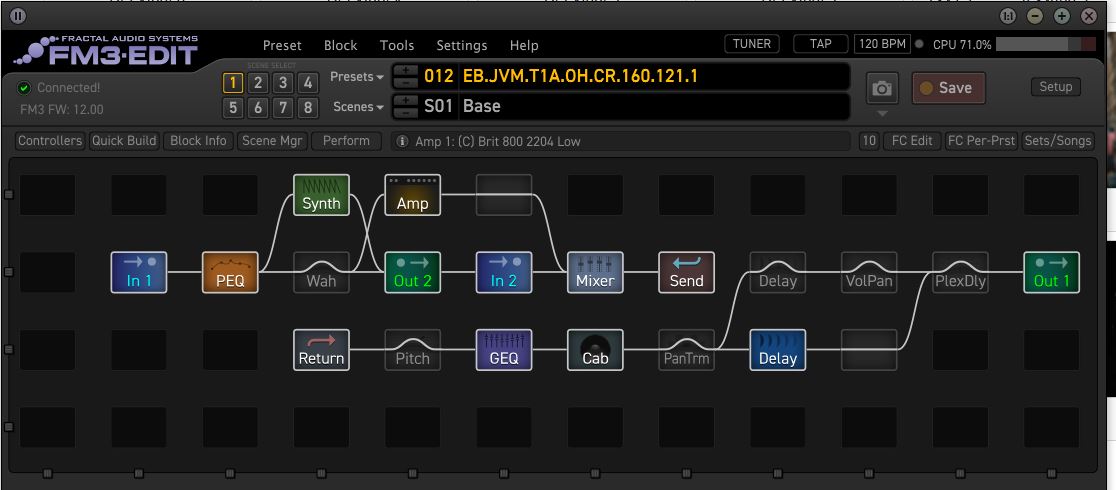Expand the Presets dropdown

pos(357,77)
